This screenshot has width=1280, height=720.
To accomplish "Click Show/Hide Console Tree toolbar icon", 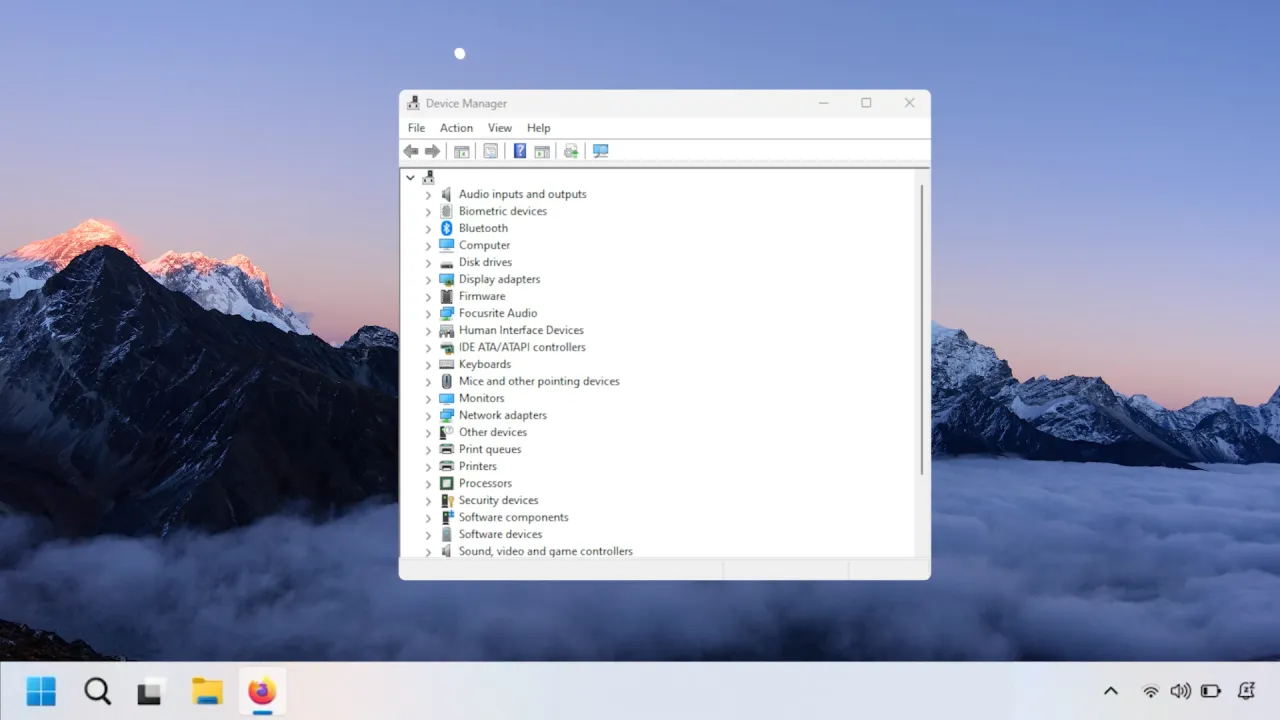I will tap(461, 151).
